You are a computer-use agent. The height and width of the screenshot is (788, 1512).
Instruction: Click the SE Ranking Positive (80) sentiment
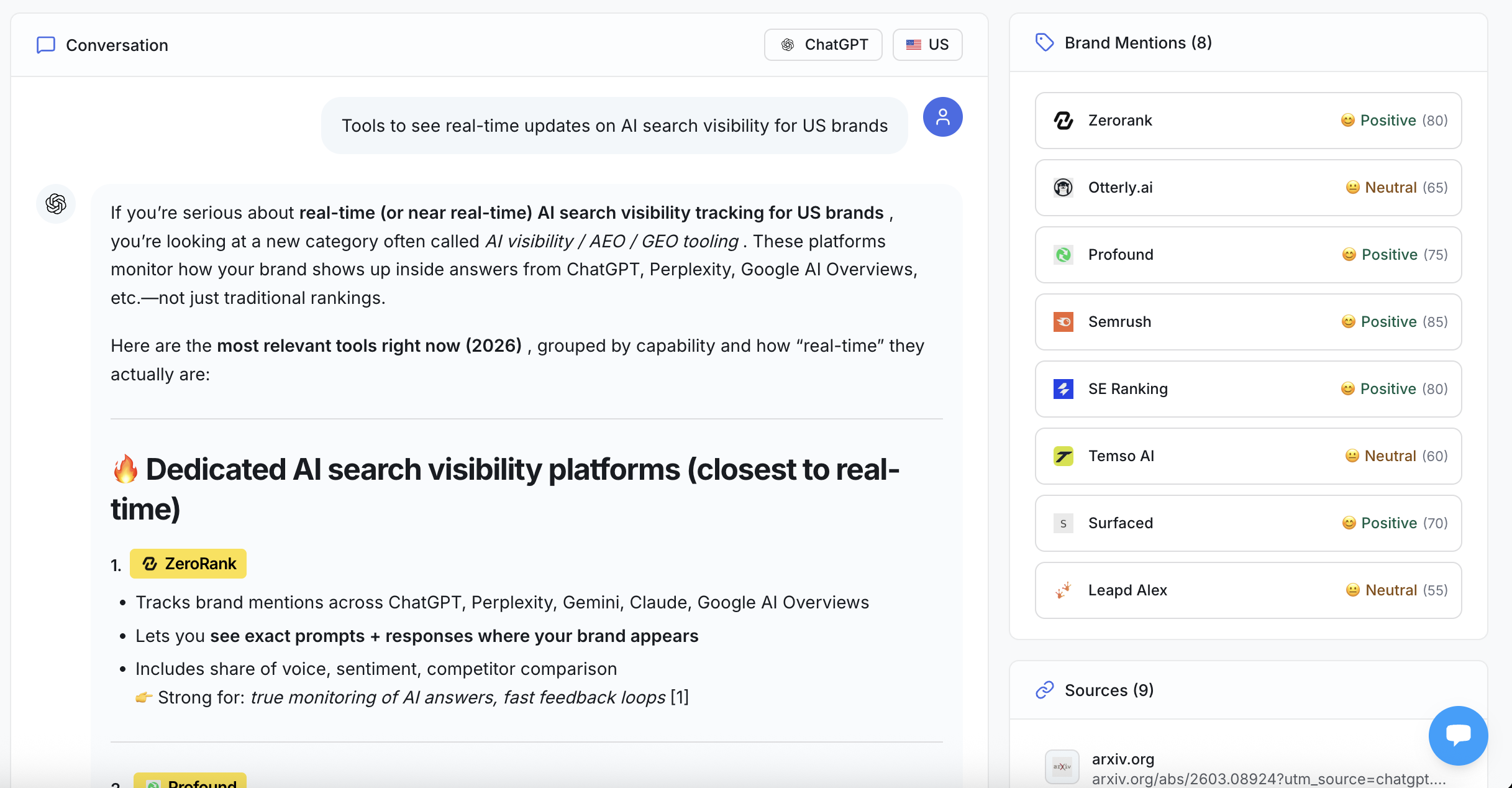pos(1395,389)
